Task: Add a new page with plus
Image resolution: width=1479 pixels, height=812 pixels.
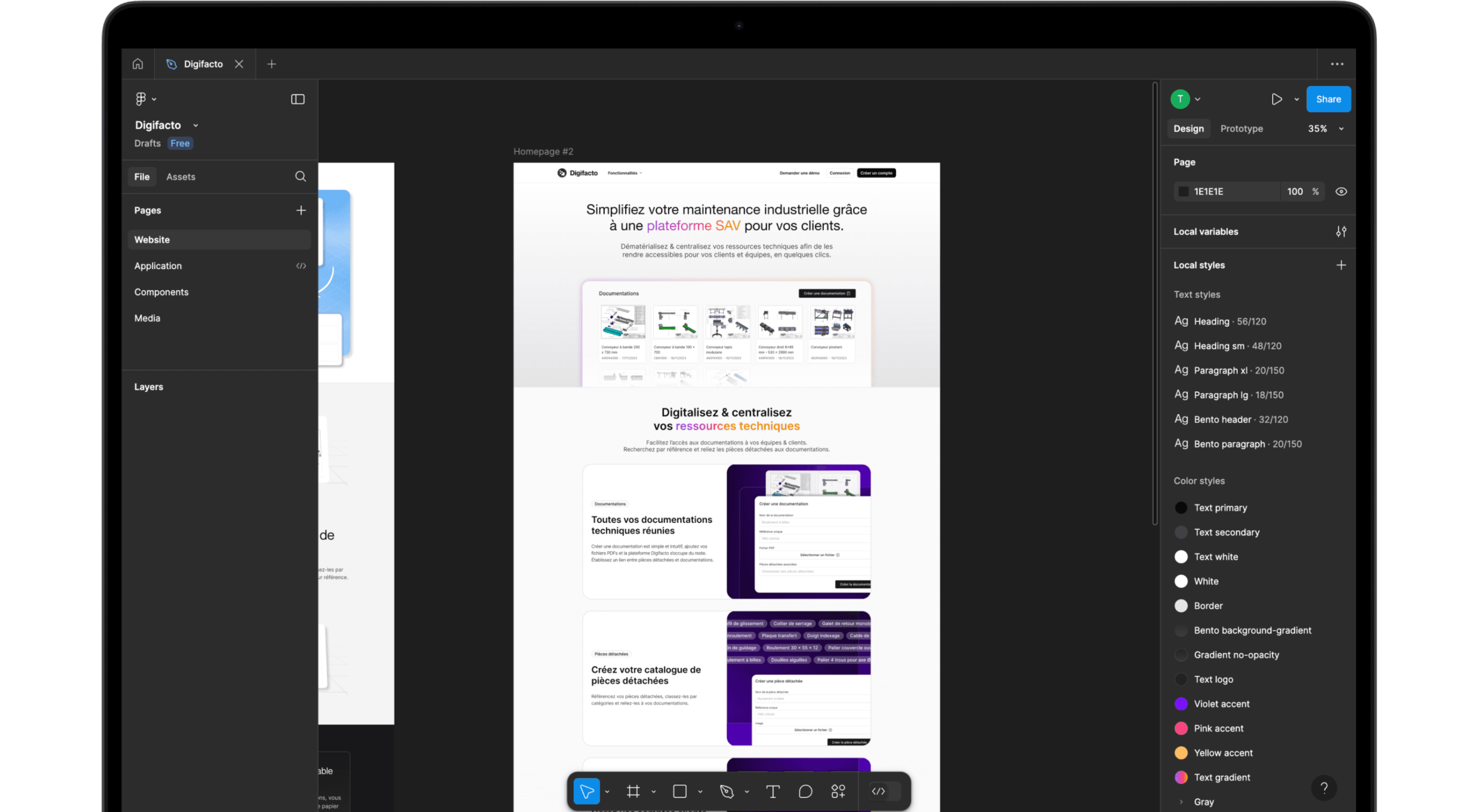Action: [x=300, y=210]
